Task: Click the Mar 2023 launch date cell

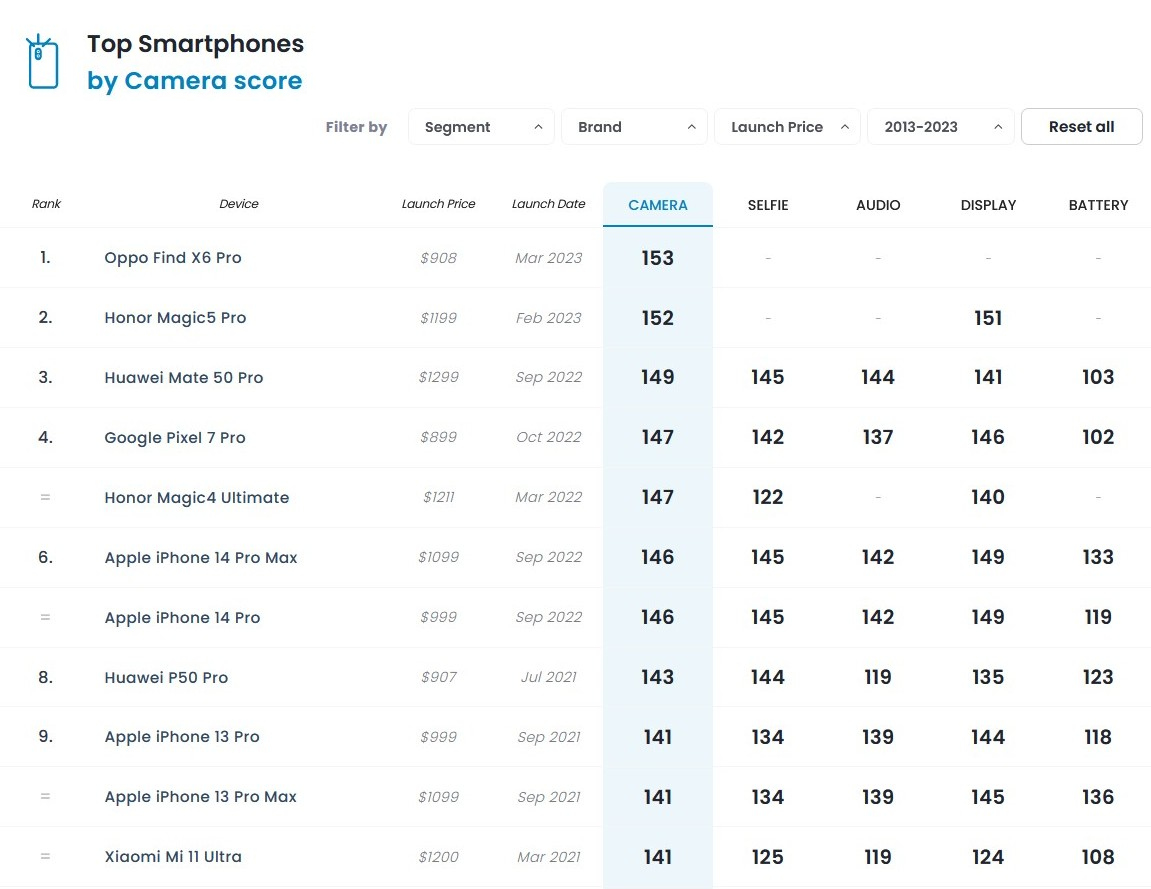Action: coord(548,258)
